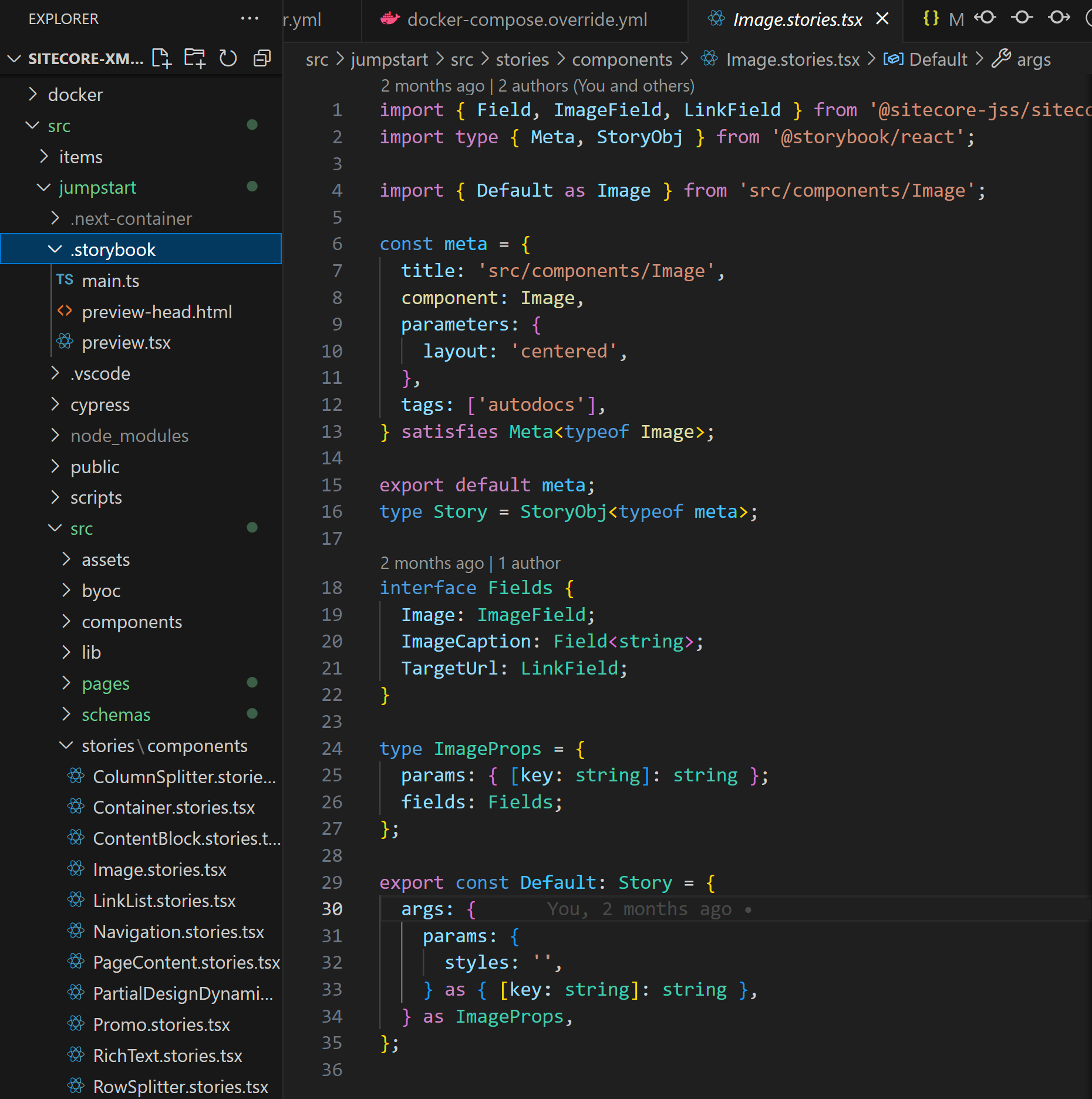Expand the .next-container folder

tap(55, 218)
